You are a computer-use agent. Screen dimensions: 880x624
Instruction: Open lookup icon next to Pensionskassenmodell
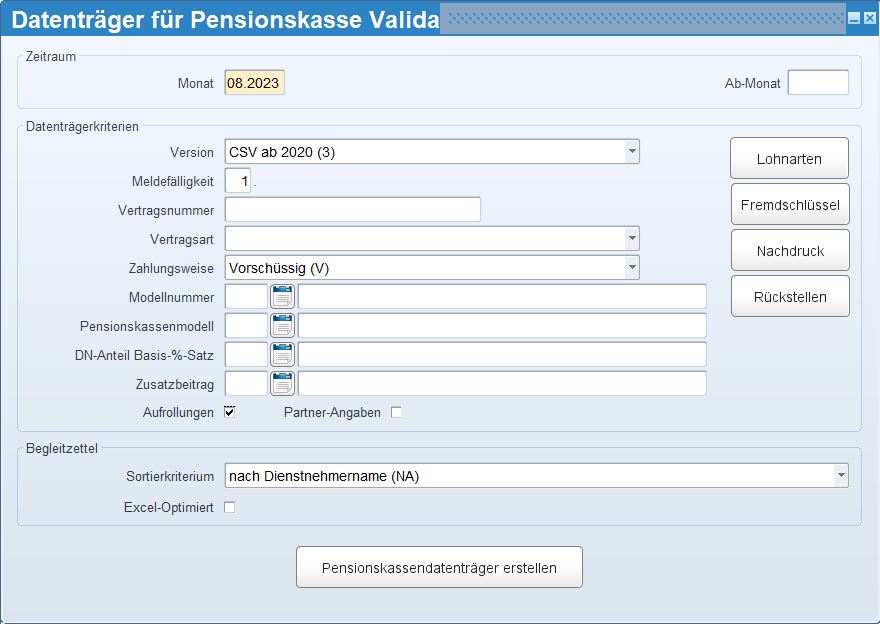(282, 326)
